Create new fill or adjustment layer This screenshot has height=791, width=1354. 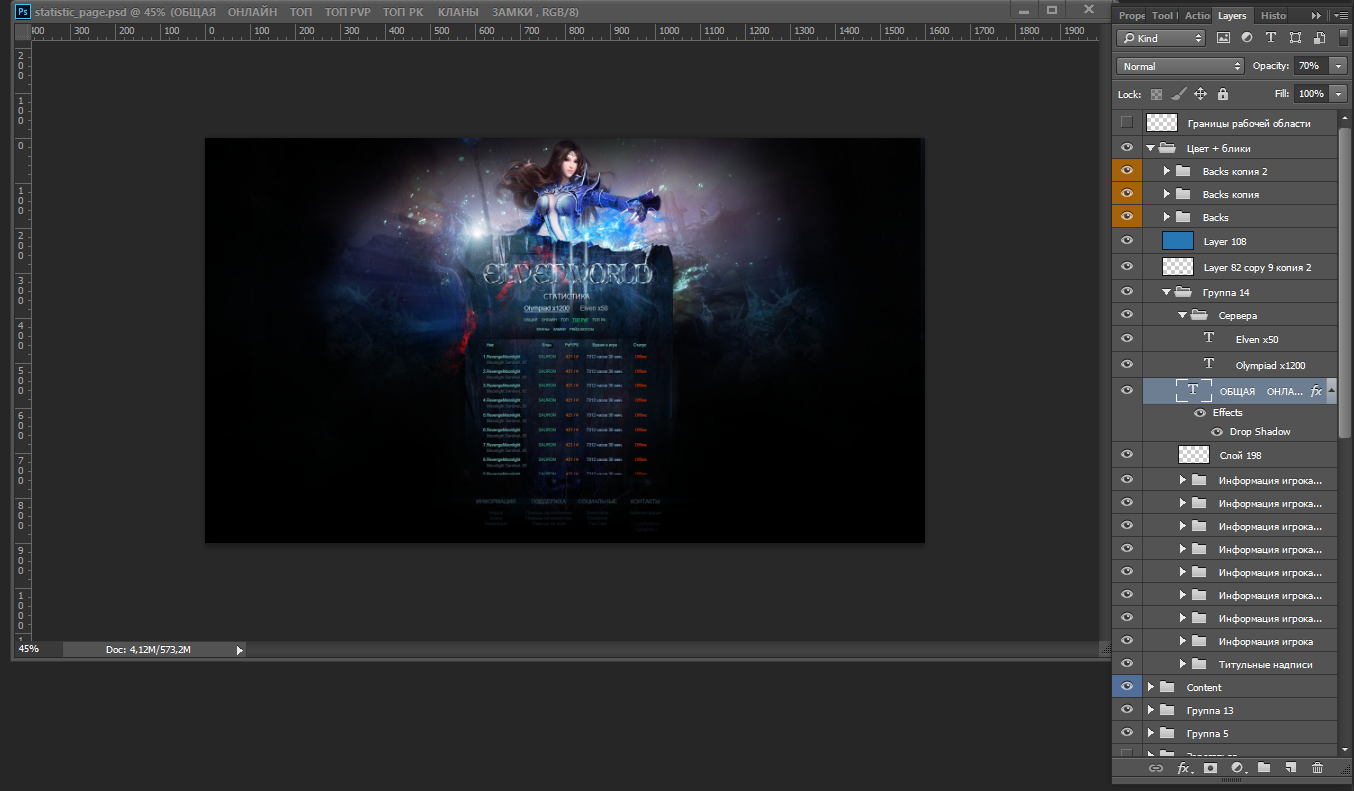coord(1238,768)
